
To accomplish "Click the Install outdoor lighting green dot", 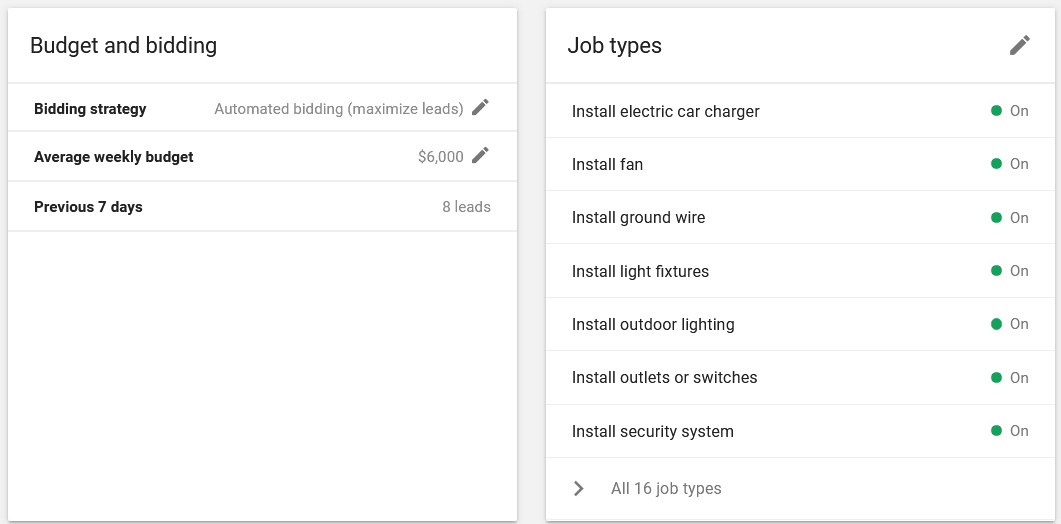I will 996,324.
